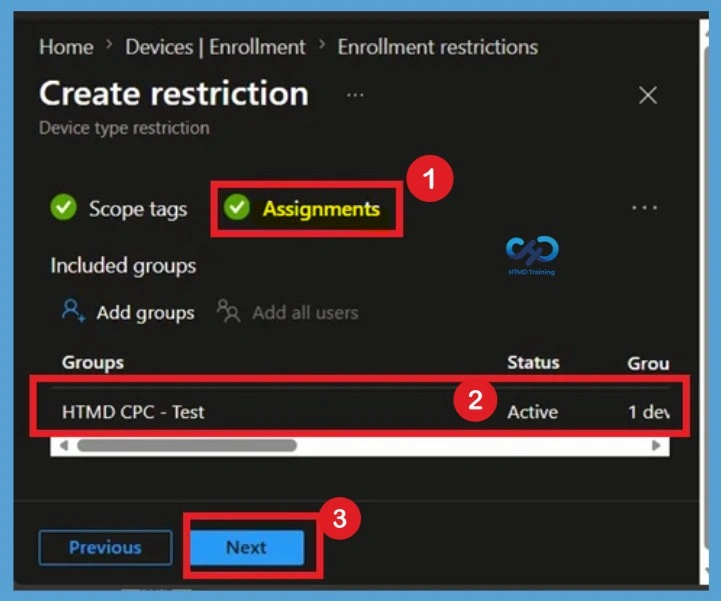Viewport: 721px width, 601px height.
Task: Show more wizard steps via ellipsis
Action: point(644,208)
